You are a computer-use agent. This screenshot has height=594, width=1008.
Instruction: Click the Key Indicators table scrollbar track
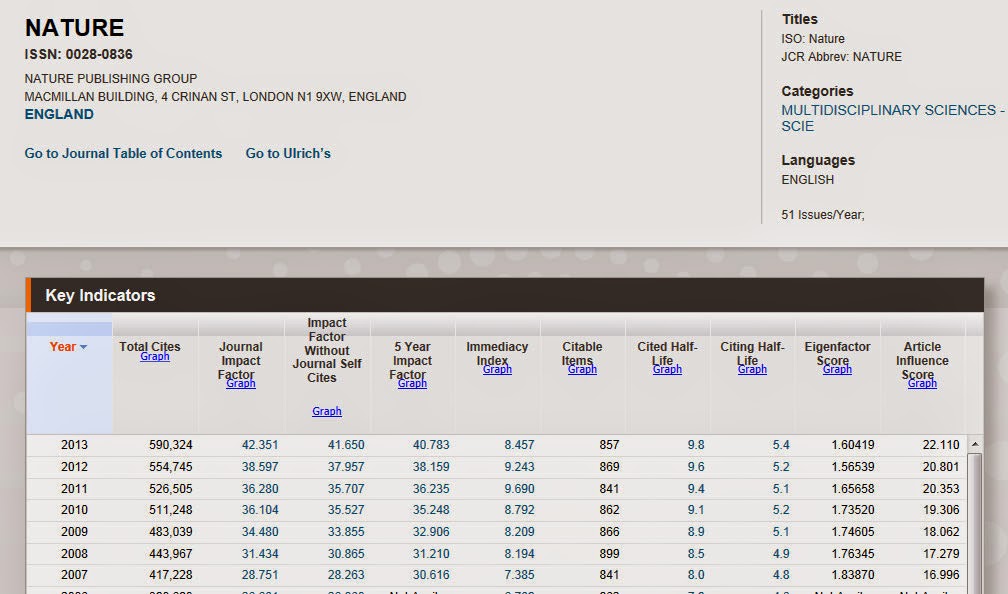click(x=975, y=523)
